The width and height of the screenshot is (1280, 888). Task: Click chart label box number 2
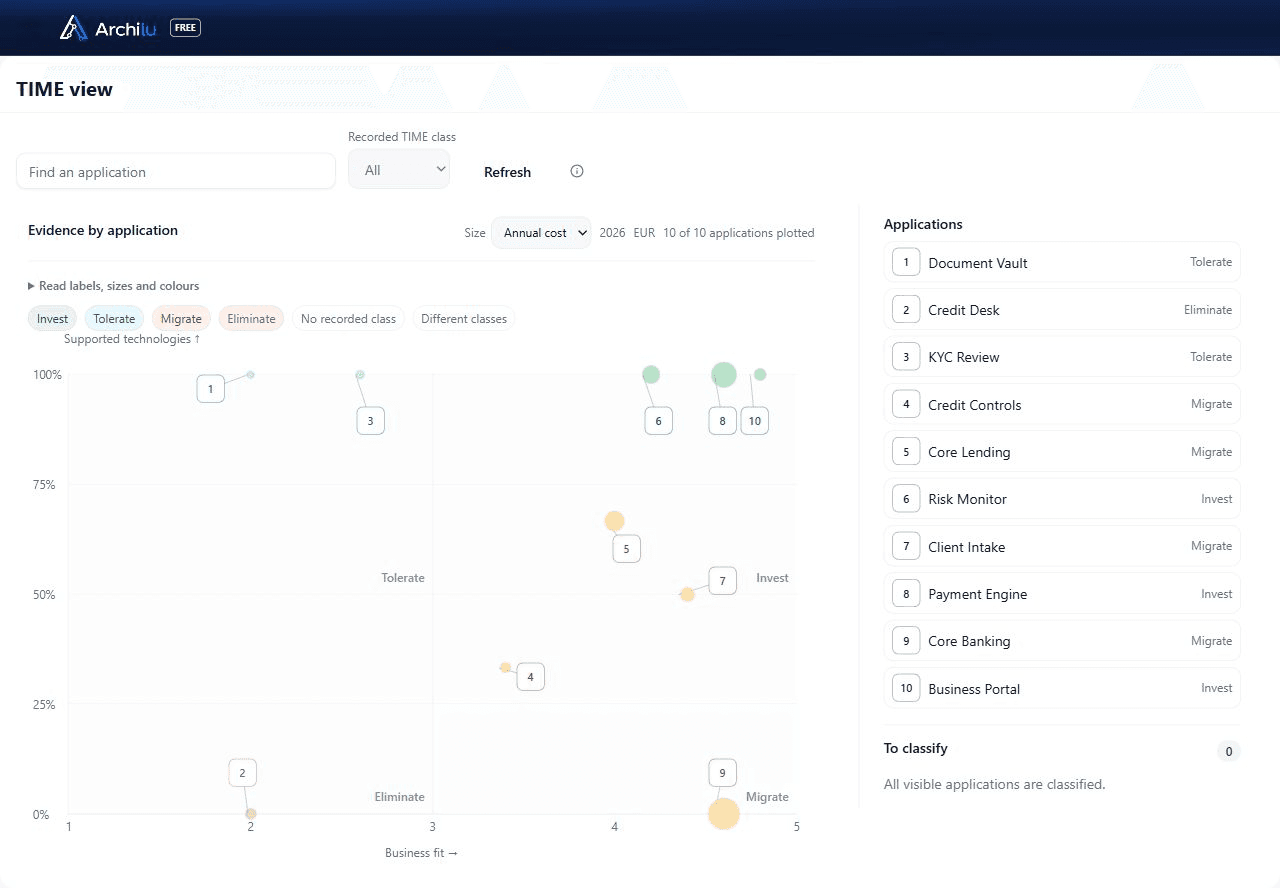[242, 773]
